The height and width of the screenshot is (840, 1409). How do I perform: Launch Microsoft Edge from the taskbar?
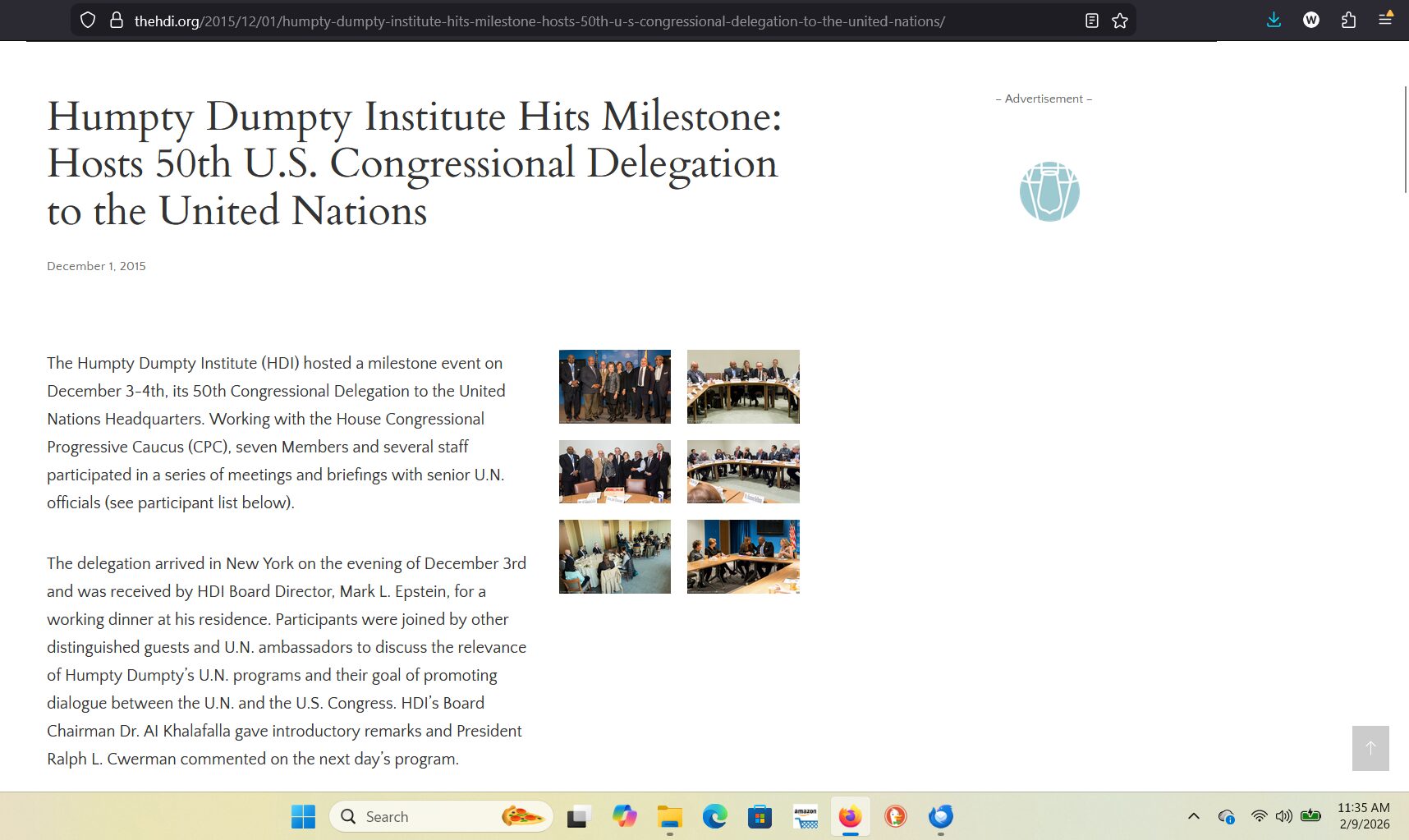point(715,816)
